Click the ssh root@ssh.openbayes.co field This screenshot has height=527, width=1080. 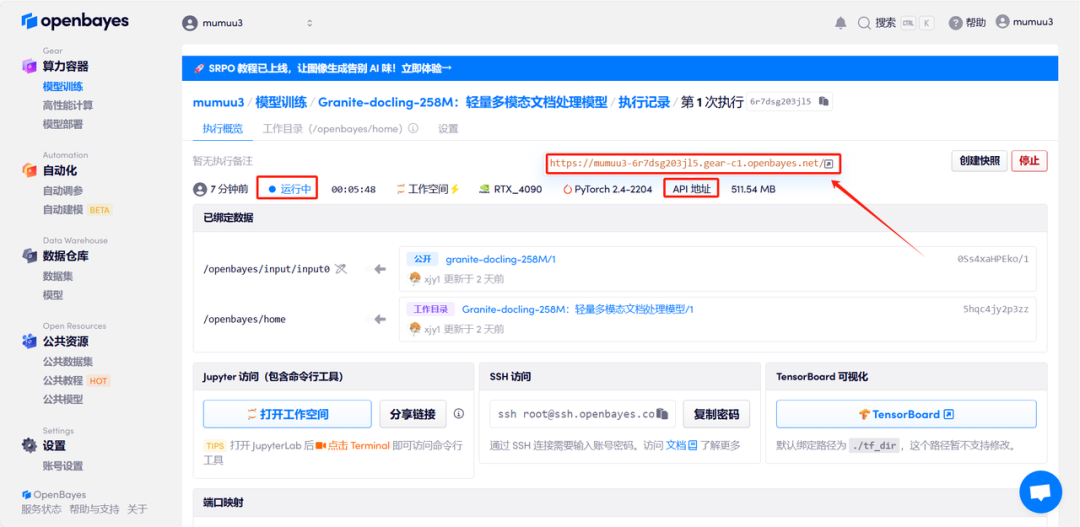click(583, 414)
